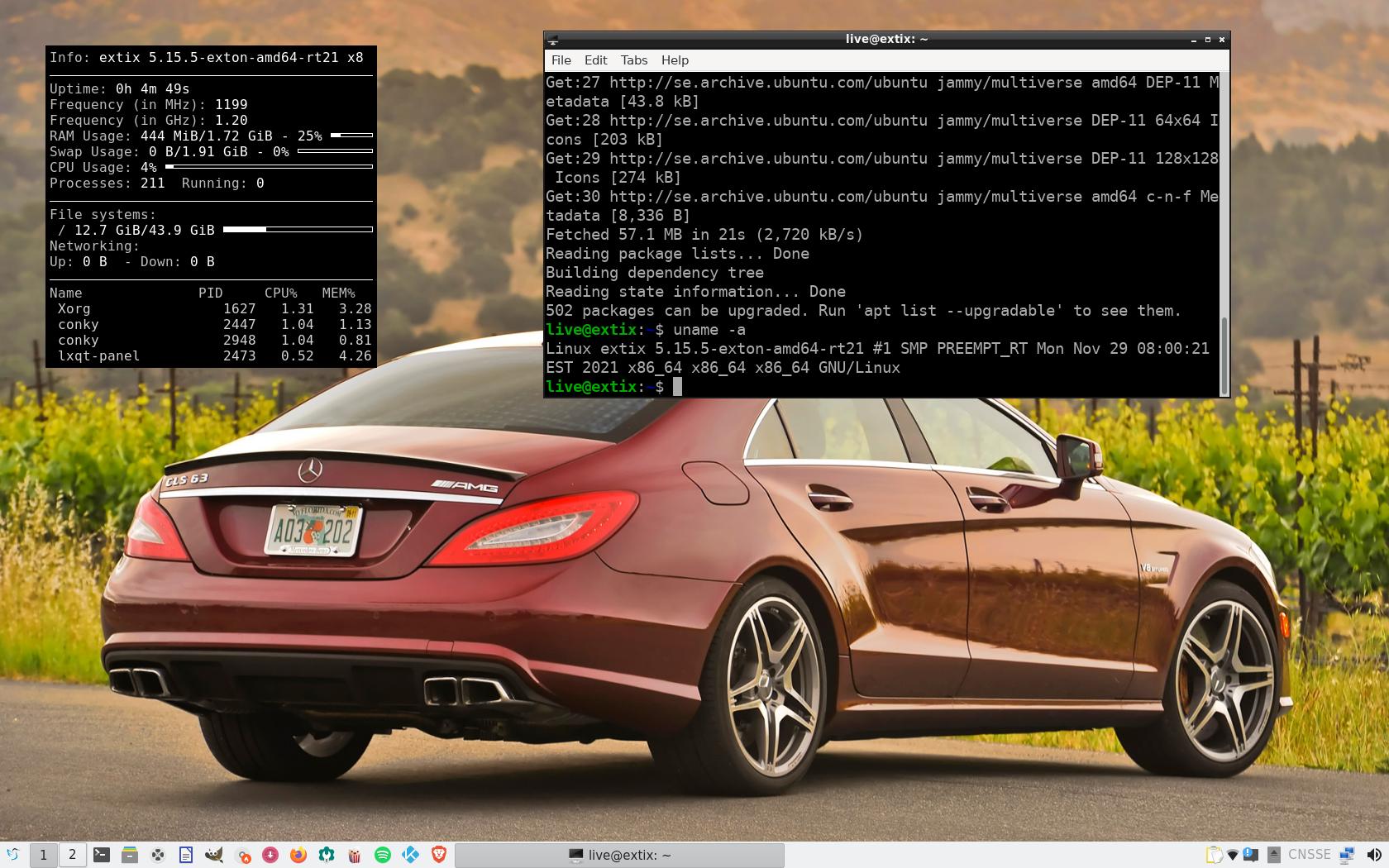The image size is (1389, 868).
Task: Maximize the live@extix terminal window
Action: (x=1208, y=40)
